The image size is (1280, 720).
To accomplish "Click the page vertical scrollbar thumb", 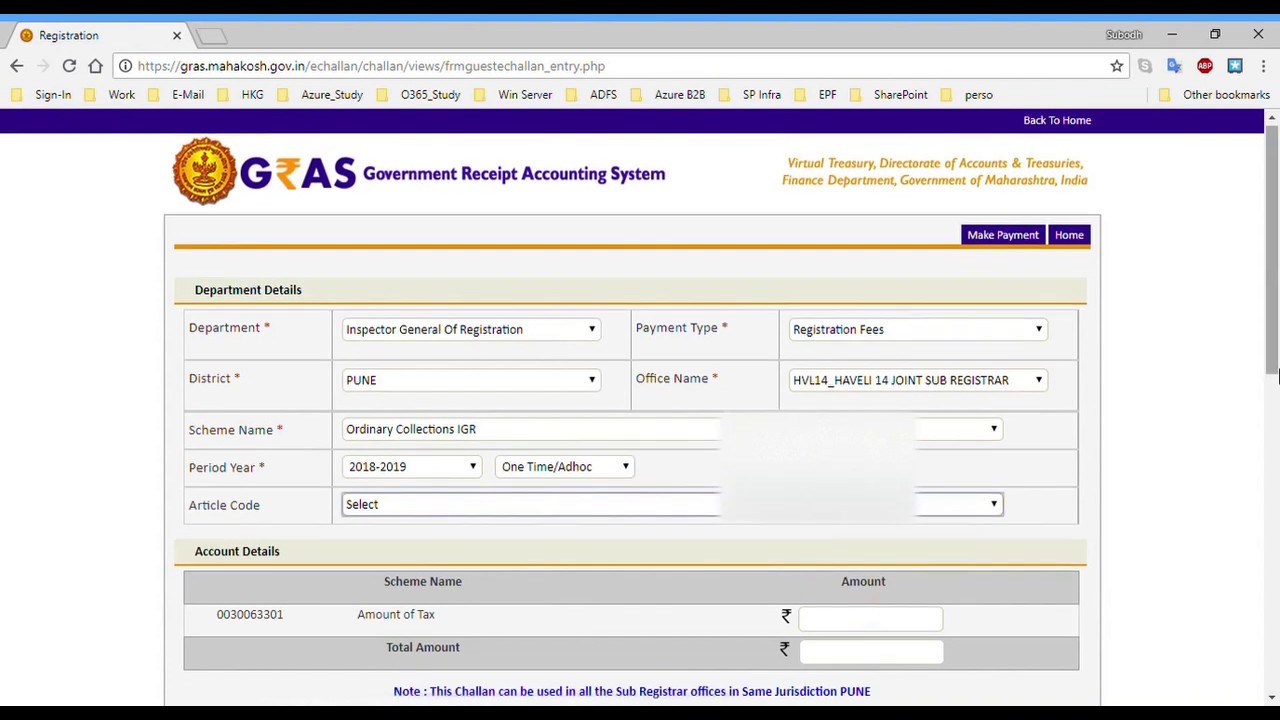I will (x=1272, y=250).
